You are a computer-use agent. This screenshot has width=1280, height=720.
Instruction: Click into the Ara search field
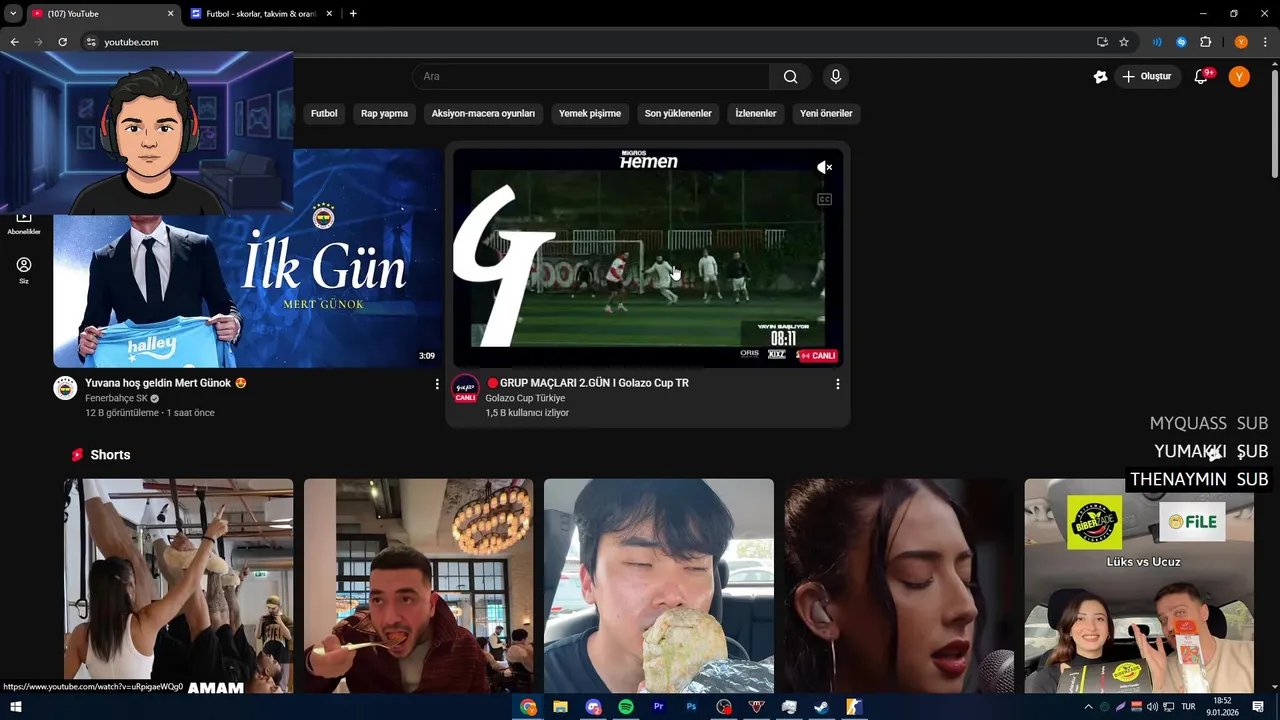(x=591, y=77)
